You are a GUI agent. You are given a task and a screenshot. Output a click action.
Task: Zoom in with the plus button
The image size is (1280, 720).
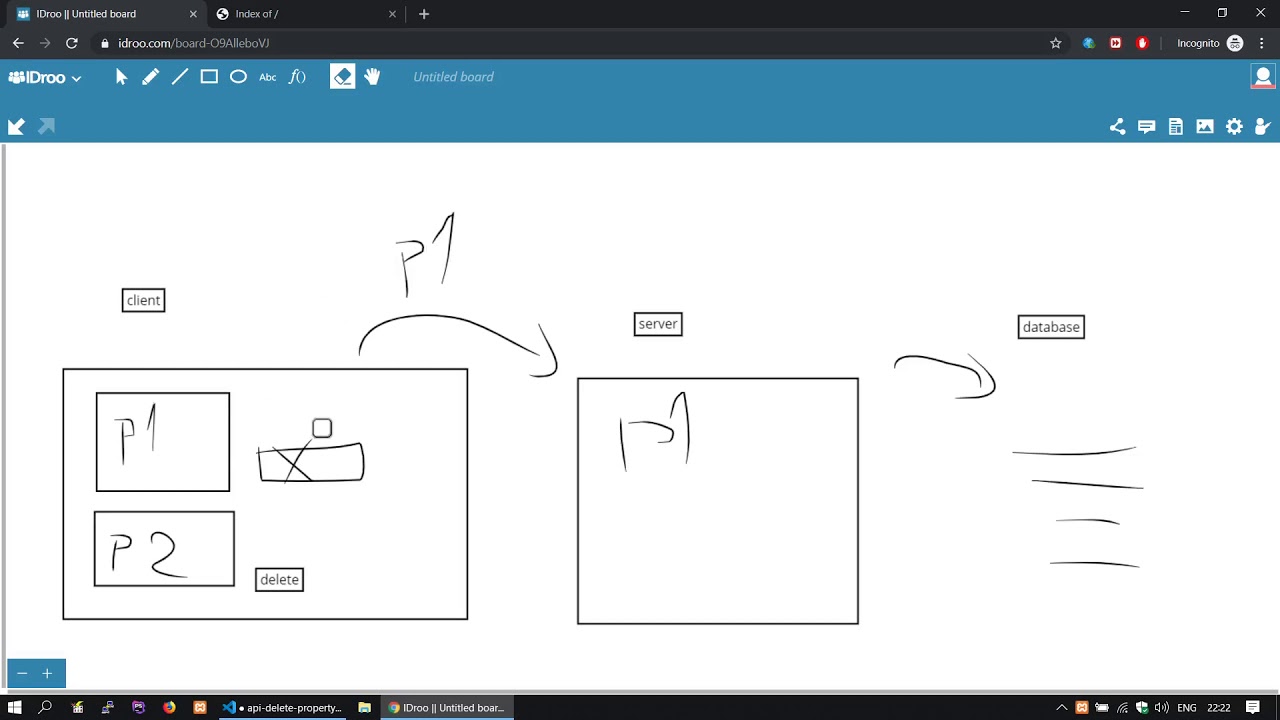[x=47, y=674]
